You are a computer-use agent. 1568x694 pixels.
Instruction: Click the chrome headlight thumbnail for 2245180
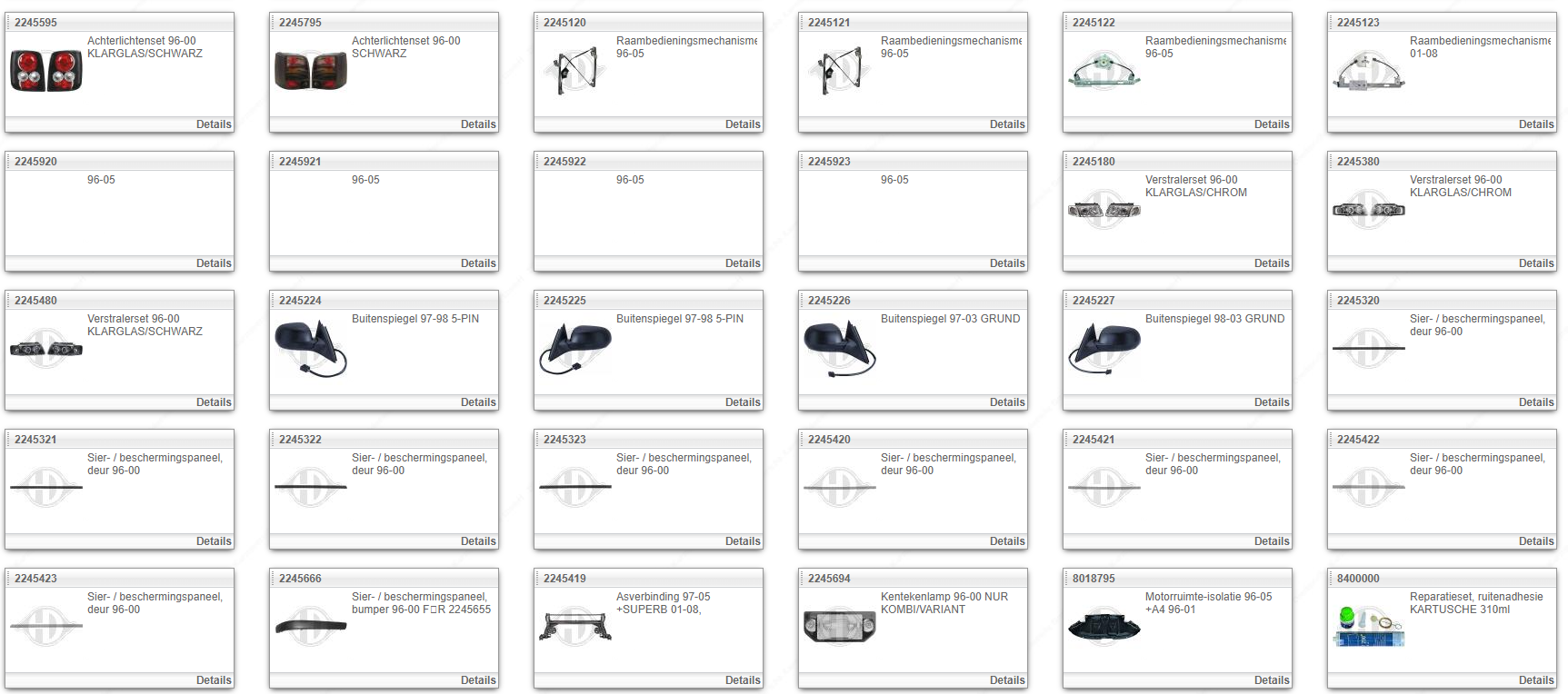click(x=1104, y=210)
